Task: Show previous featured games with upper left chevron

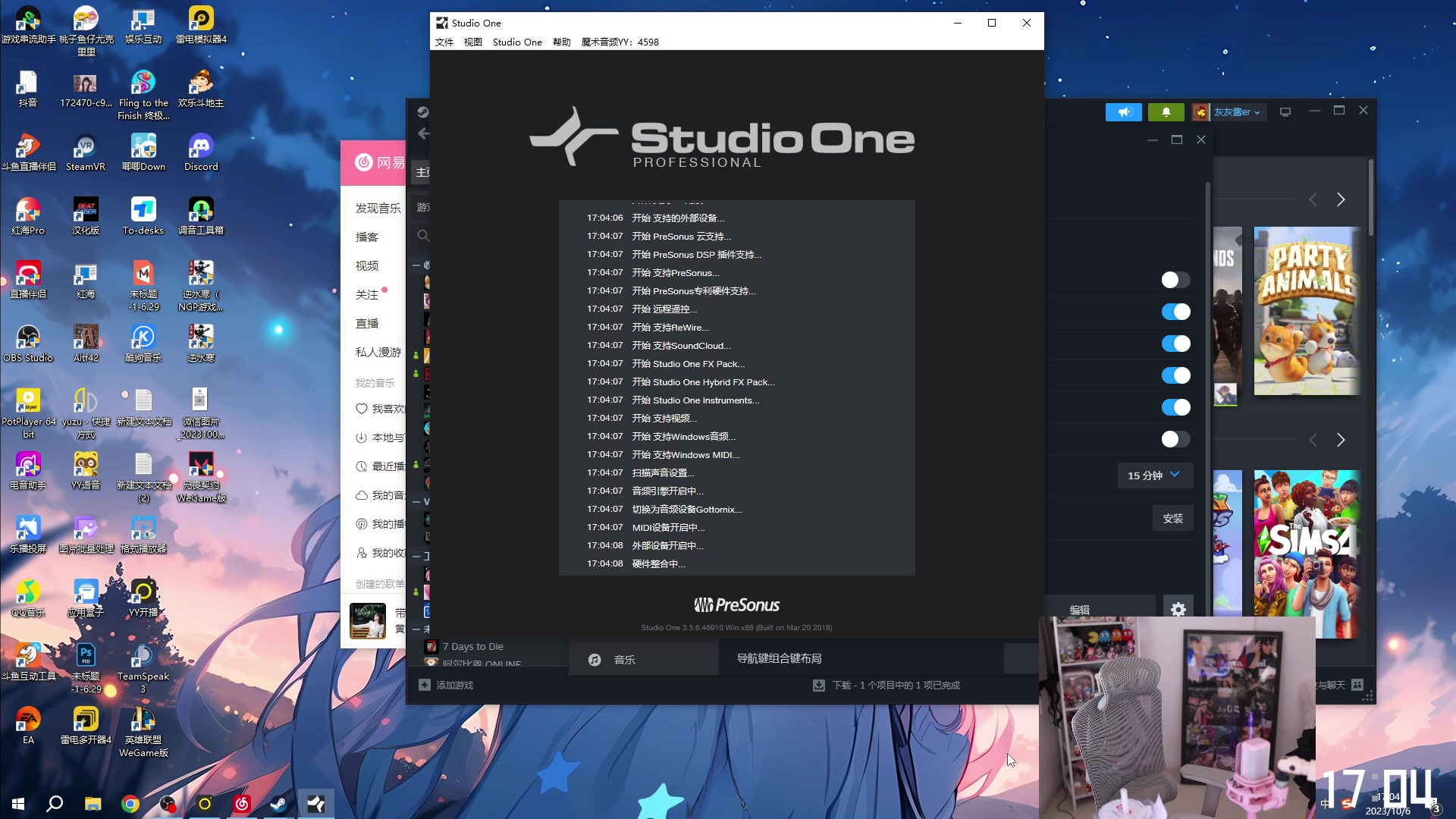Action: pos(1313,199)
